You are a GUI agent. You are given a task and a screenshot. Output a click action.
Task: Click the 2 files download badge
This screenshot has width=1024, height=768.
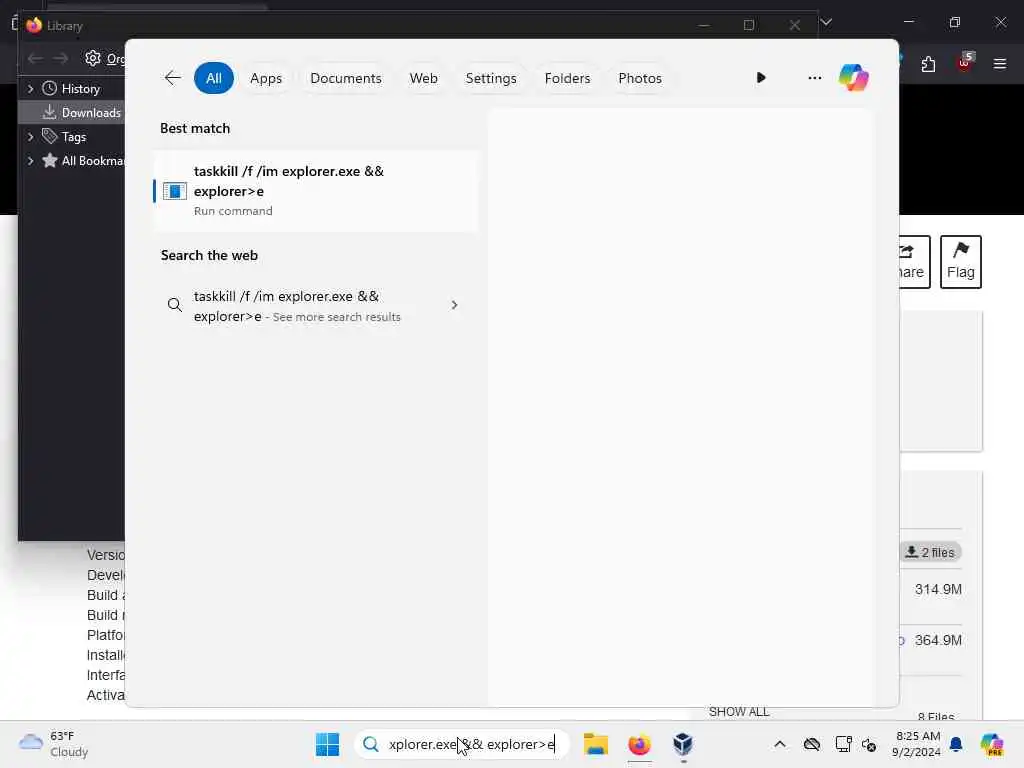coord(930,552)
